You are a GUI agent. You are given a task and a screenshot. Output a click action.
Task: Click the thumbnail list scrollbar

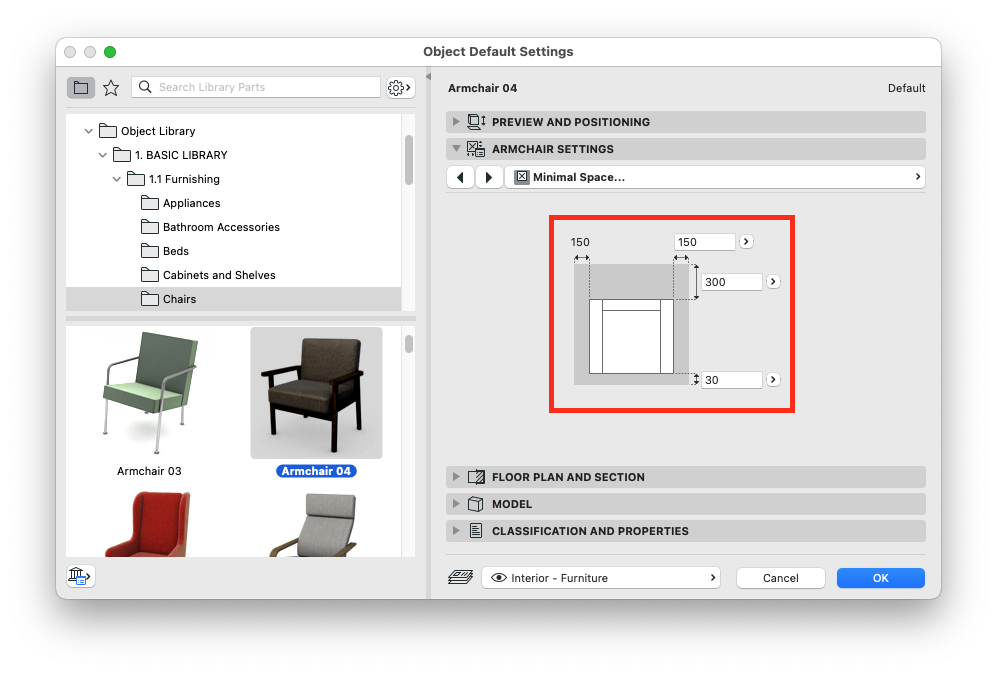[x=409, y=344]
